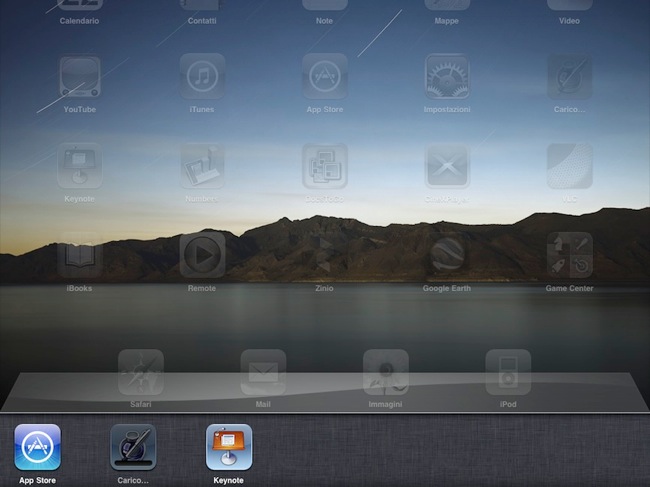Open the YouTube app on home screen
The image size is (650, 487).
point(80,77)
